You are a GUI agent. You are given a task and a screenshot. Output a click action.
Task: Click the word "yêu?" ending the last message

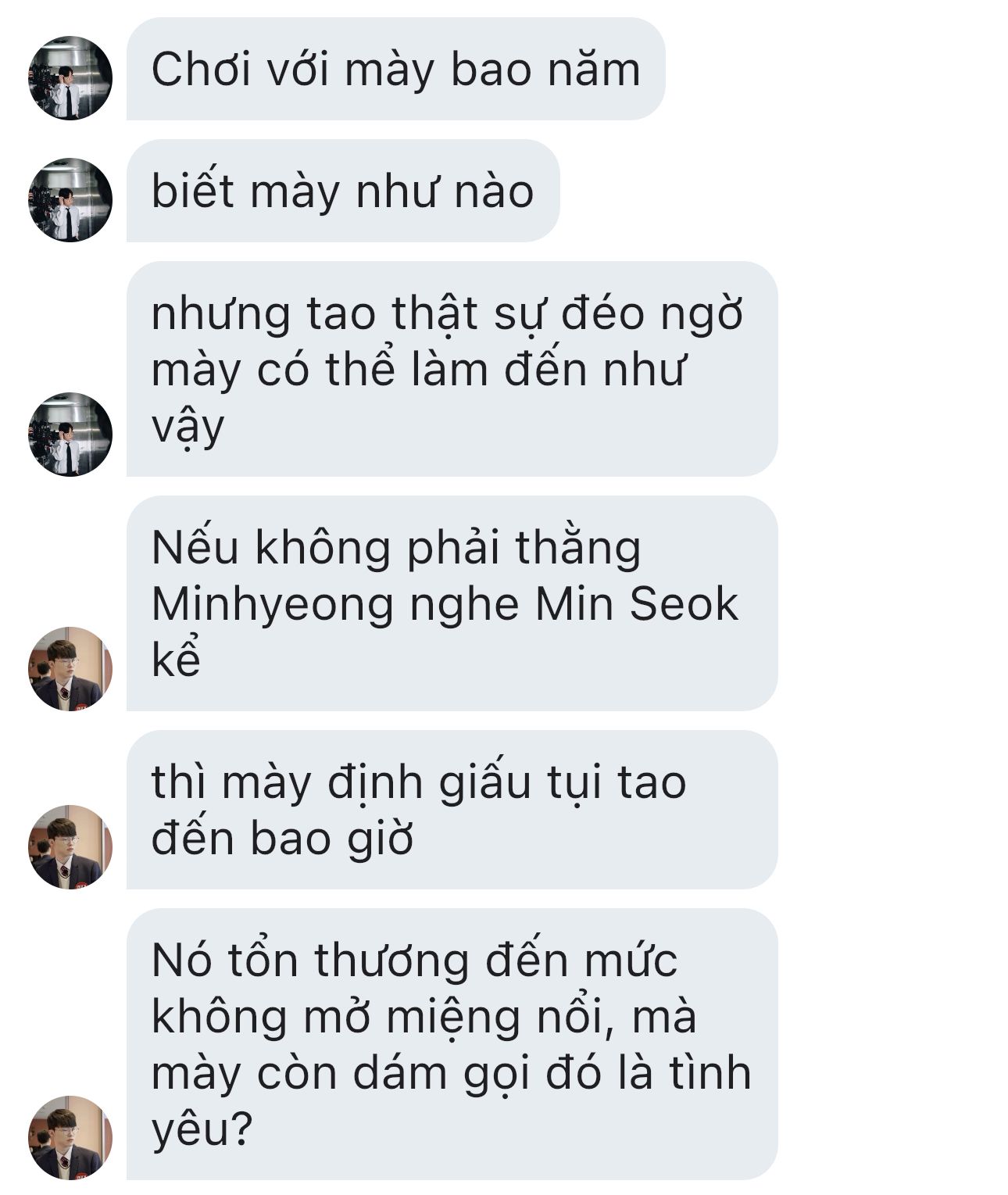(202, 1130)
